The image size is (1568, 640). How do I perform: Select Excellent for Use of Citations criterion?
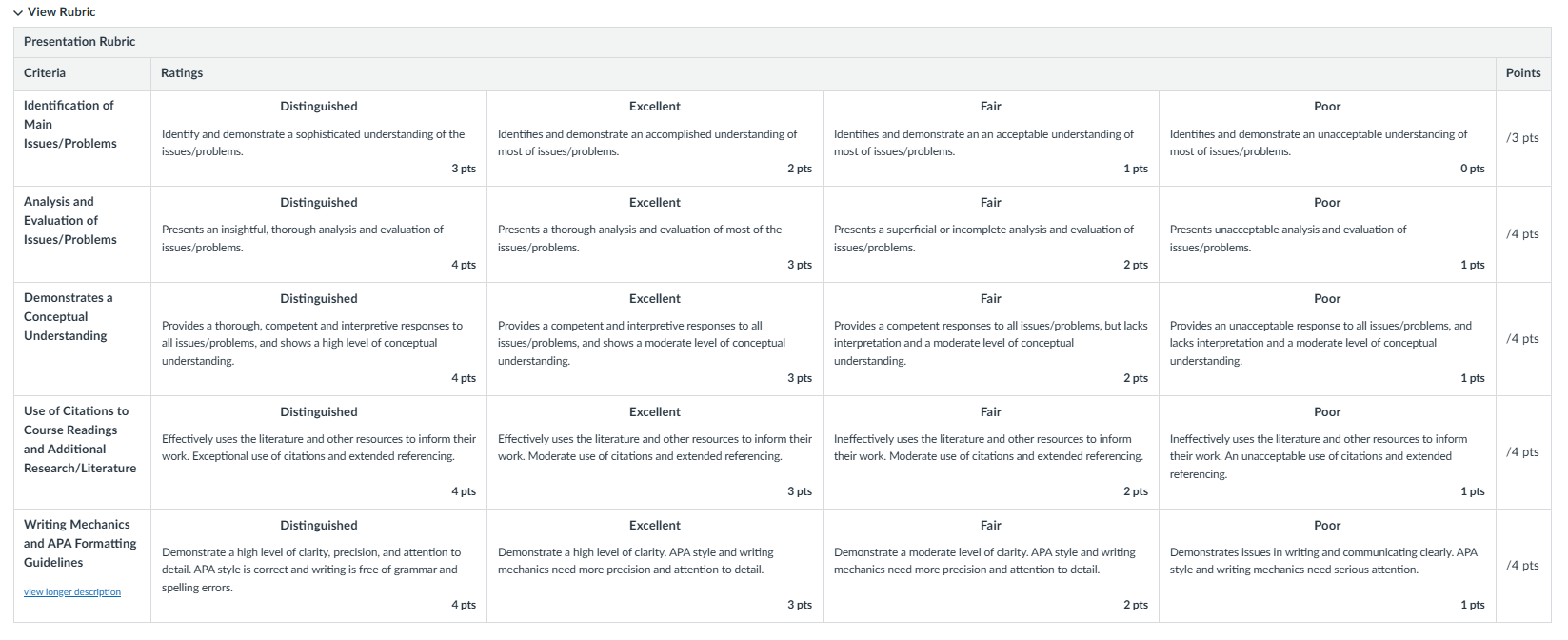(655, 452)
